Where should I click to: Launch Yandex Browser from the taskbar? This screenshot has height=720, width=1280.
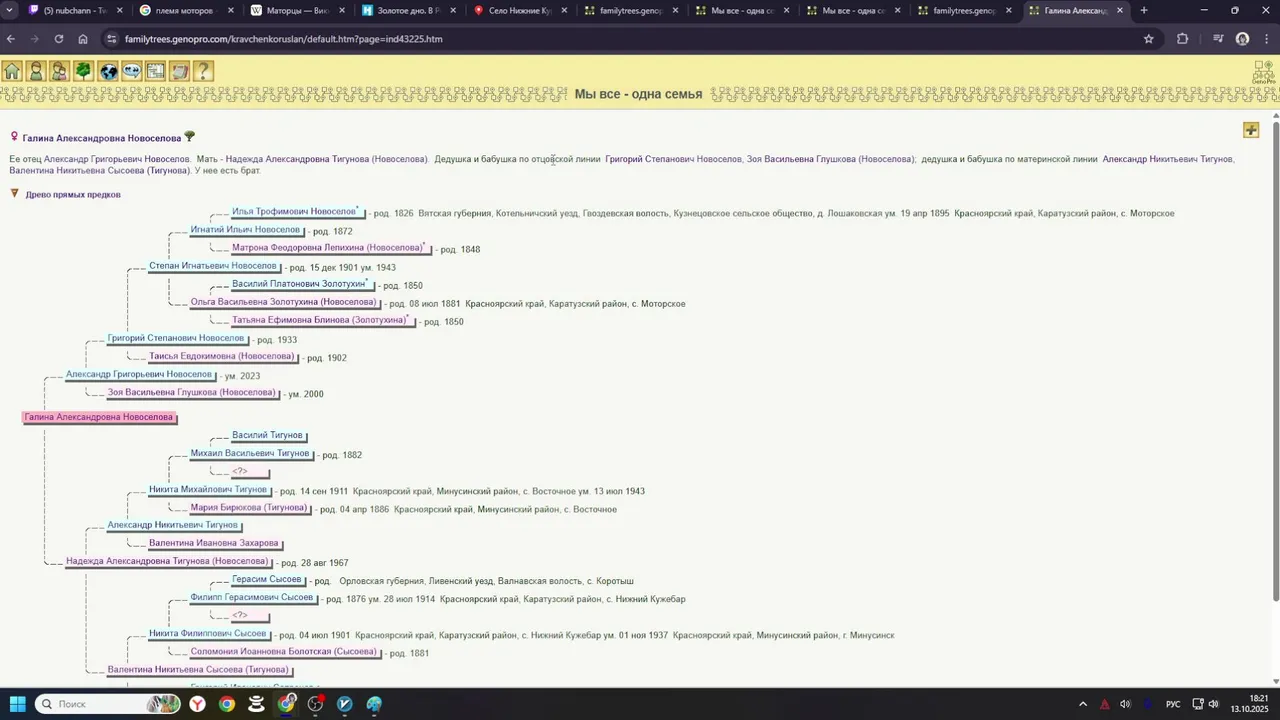[198, 704]
